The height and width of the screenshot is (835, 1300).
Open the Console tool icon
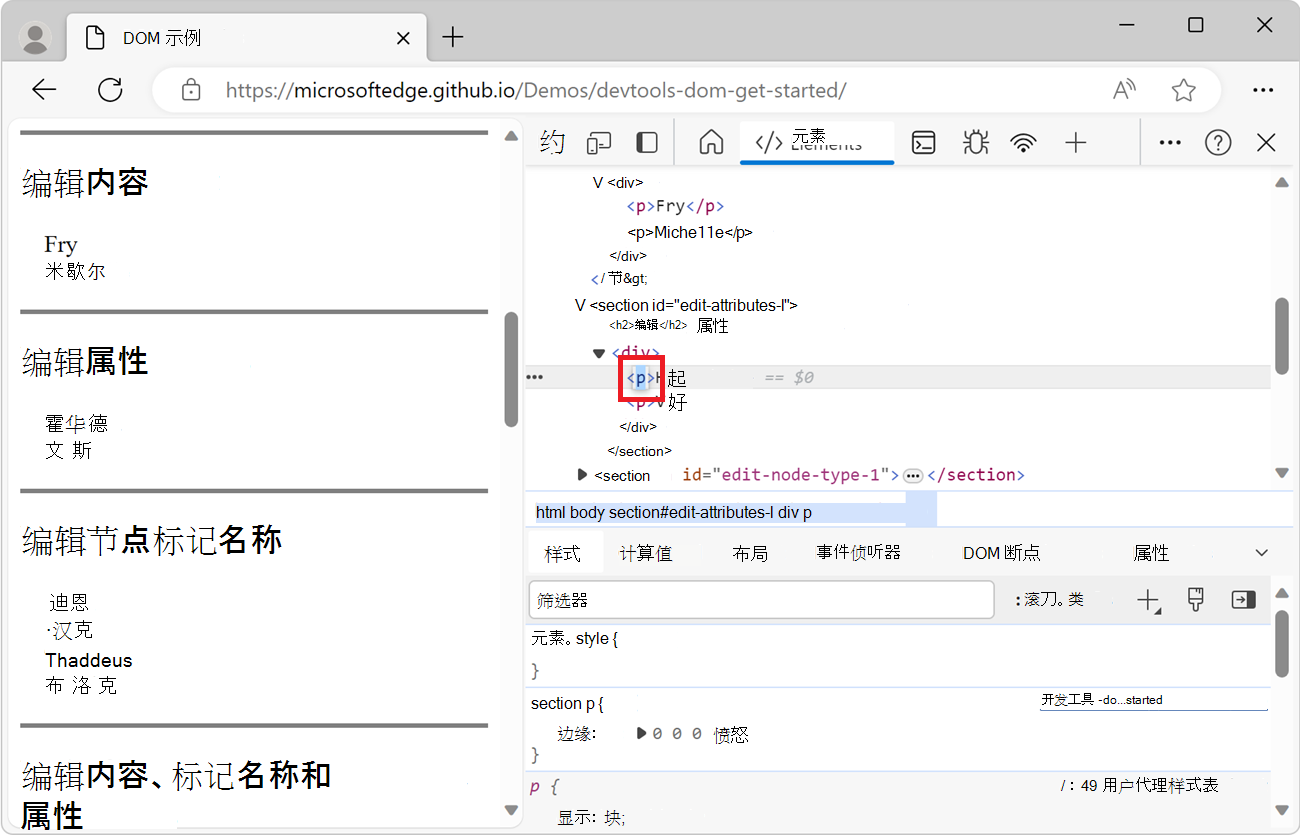pos(924,143)
